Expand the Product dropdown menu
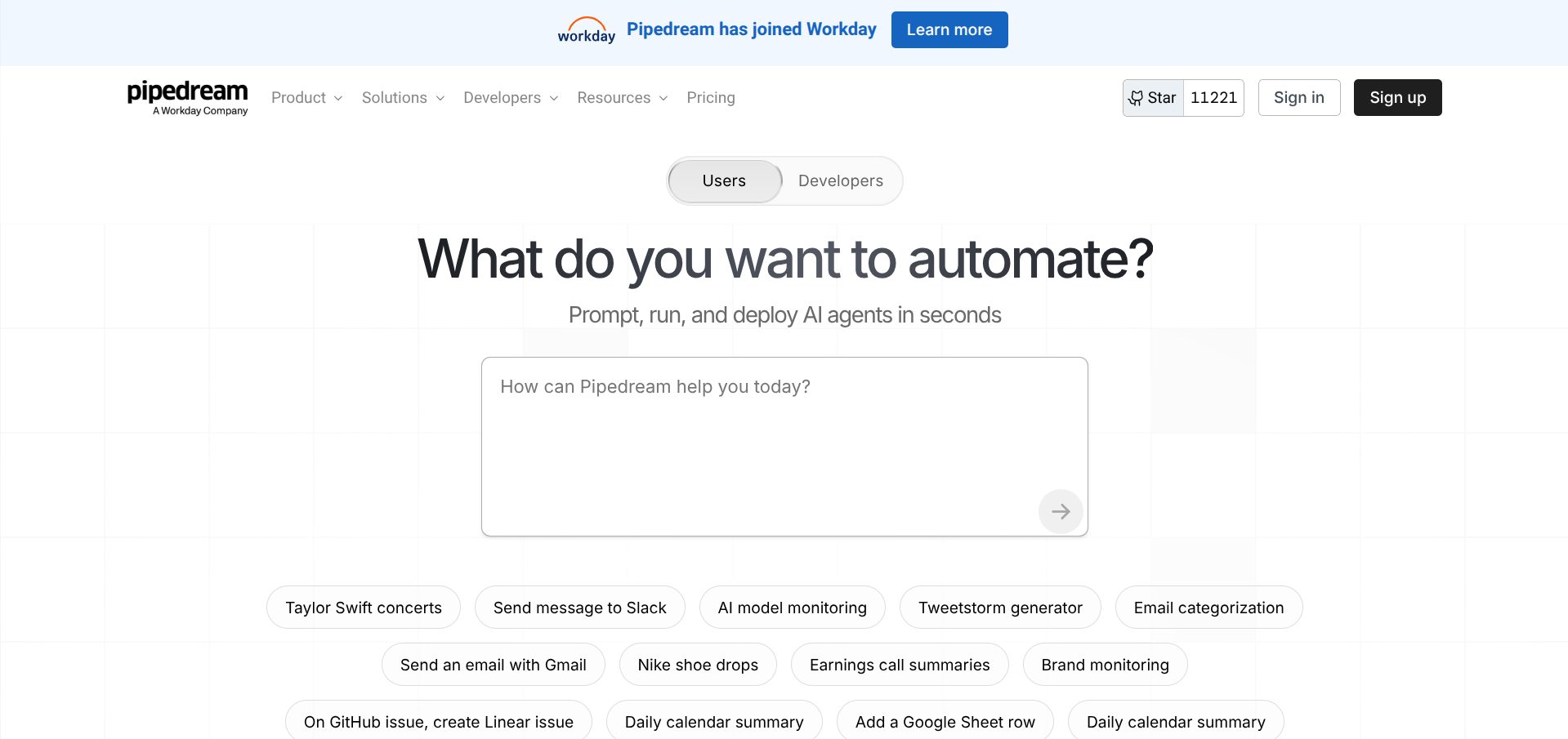 pyautogui.click(x=306, y=98)
